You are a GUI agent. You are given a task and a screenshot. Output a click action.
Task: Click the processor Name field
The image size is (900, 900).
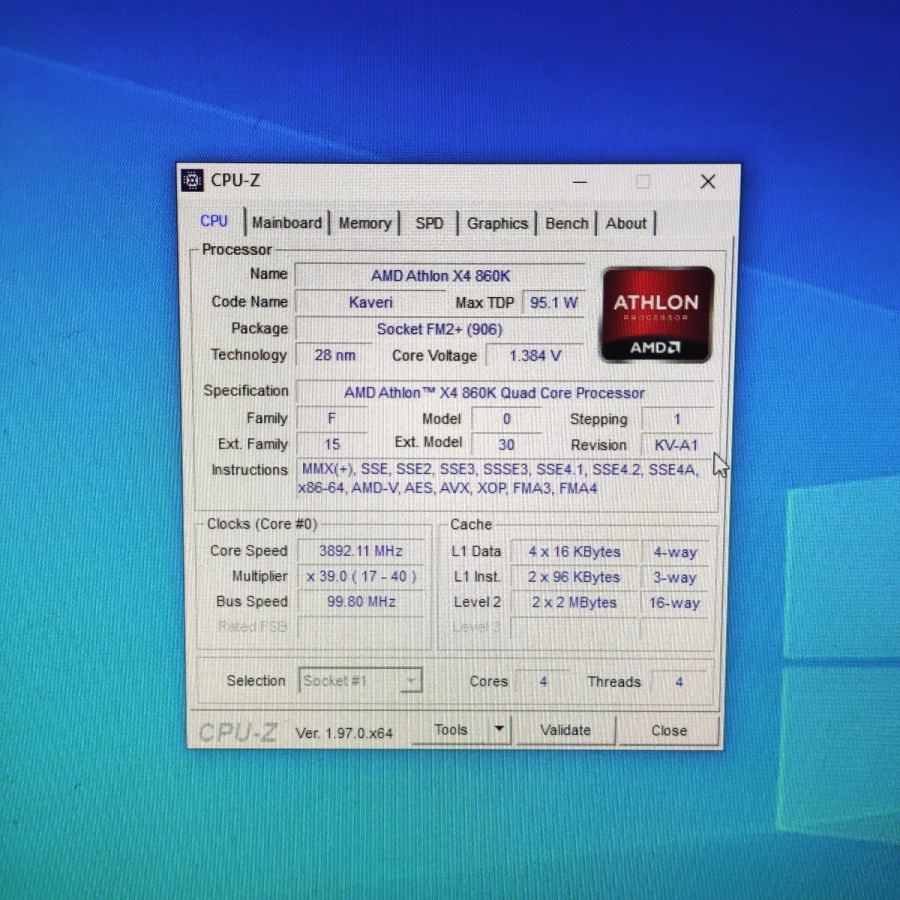point(440,276)
